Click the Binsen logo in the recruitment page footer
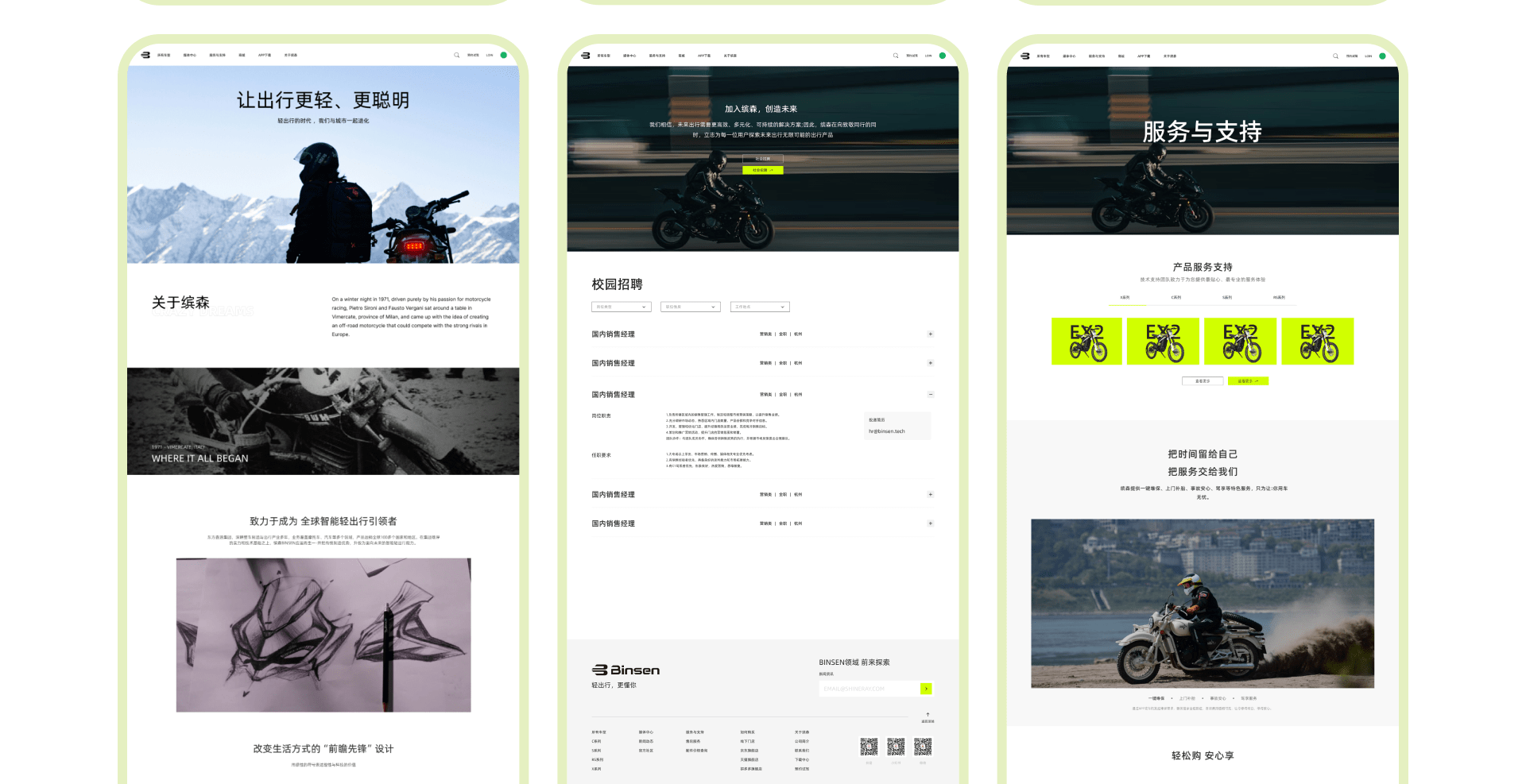The image size is (1526, 784). [626, 670]
